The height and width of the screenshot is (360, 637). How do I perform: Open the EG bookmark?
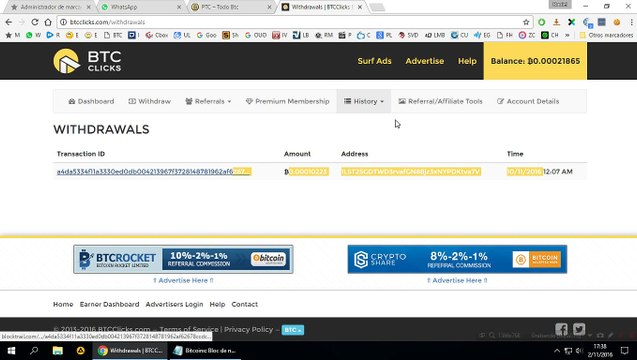pos(482,35)
